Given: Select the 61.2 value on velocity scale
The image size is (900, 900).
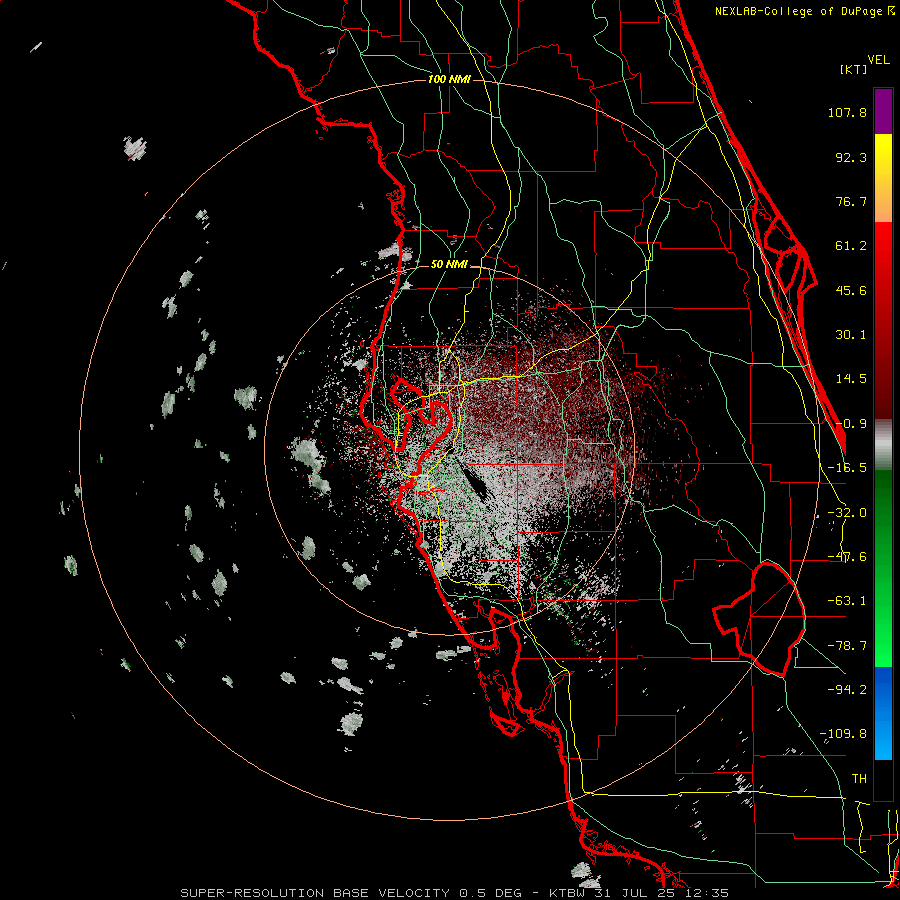Looking at the screenshot, I should tap(851, 246).
